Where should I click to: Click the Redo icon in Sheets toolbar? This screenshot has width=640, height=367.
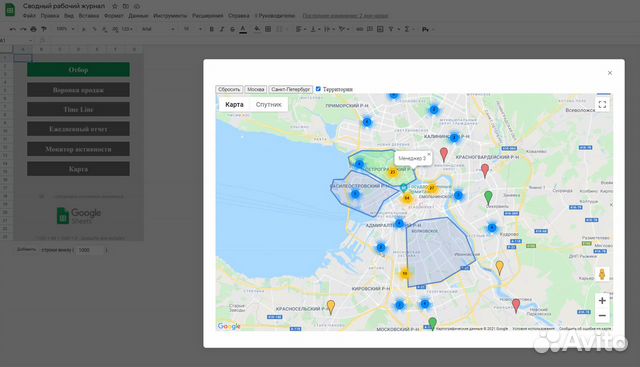[23, 29]
